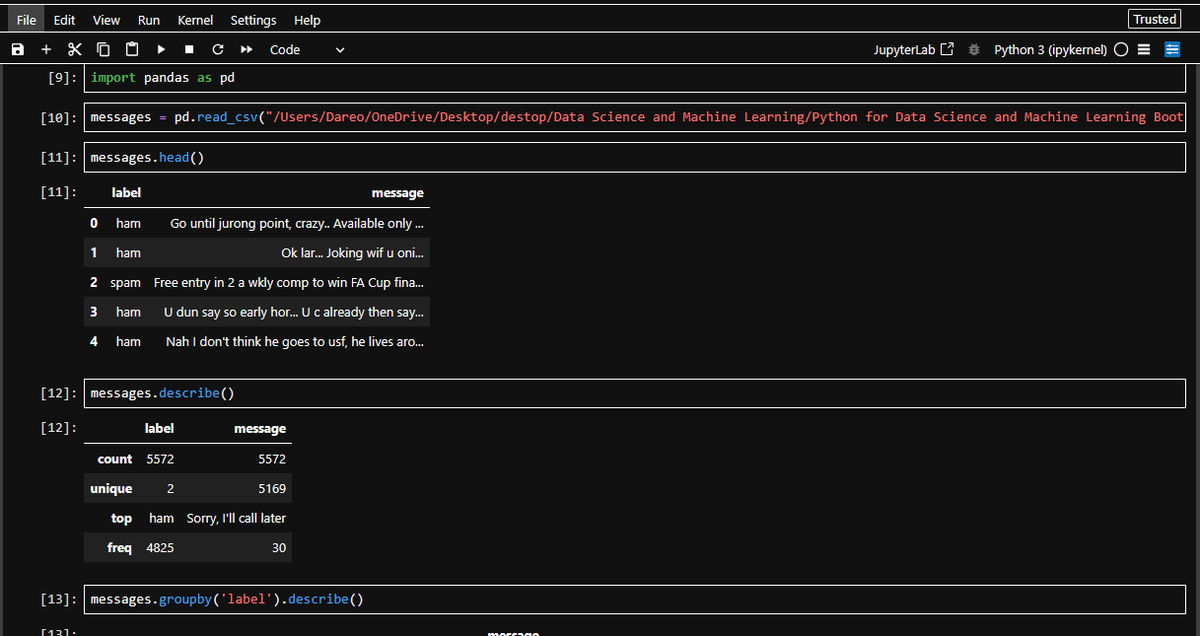Open the cell type dropdown showing Code
Image resolution: width=1200 pixels, height=636 pixels.
(306, 49)
